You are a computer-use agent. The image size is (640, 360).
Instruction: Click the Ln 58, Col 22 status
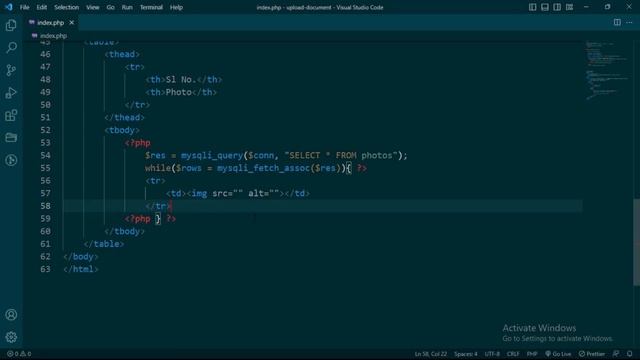pyautogui.click(x=431, y=354)
